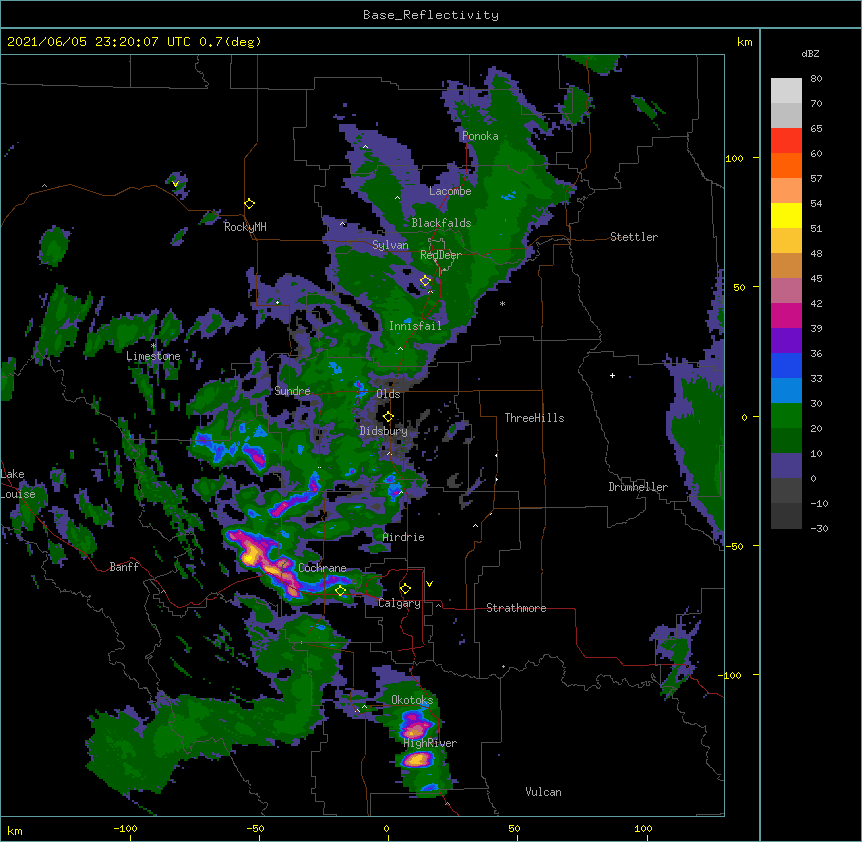Viewport: 862px width, 842px height.
Task: Click the Didsbury city label
Action: [x=384, y=431]
